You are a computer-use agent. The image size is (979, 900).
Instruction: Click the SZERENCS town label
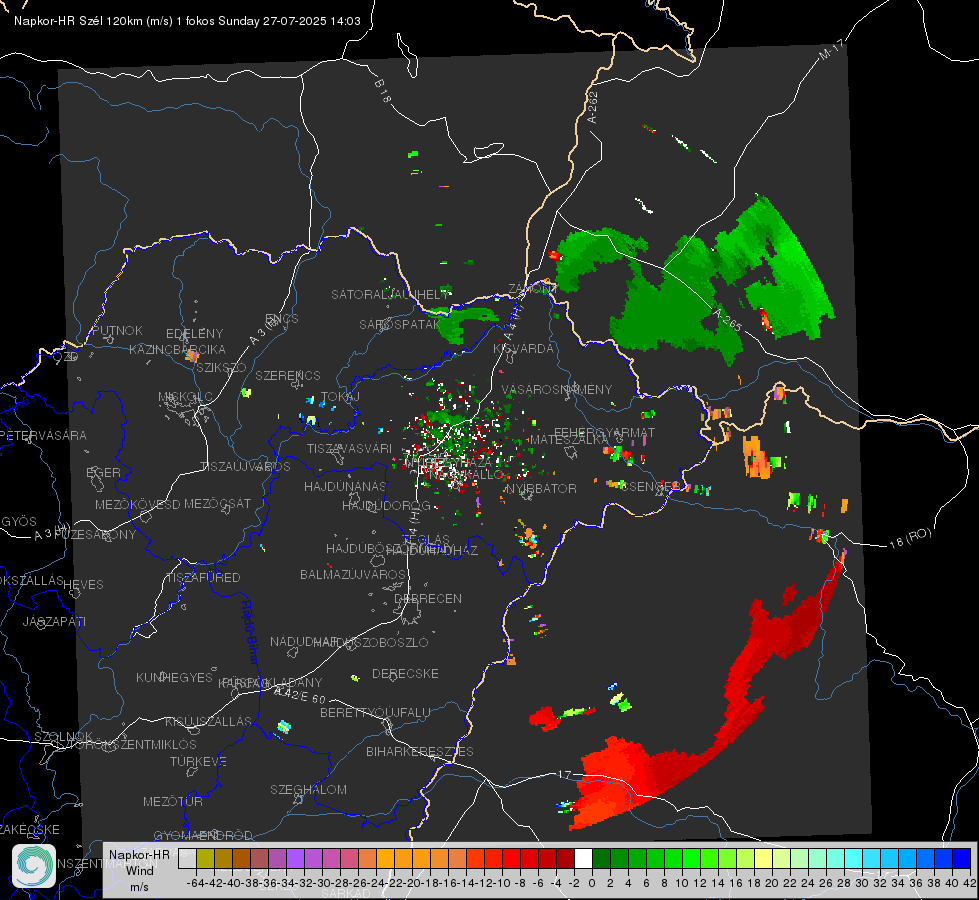[288, 375]
